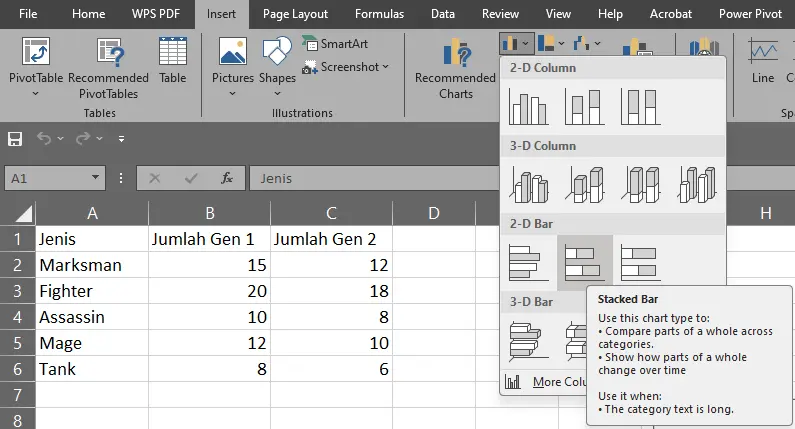Choose the 3-D Clustered Column chart
The image size is (795, 429).
click(x=528, y=185)
